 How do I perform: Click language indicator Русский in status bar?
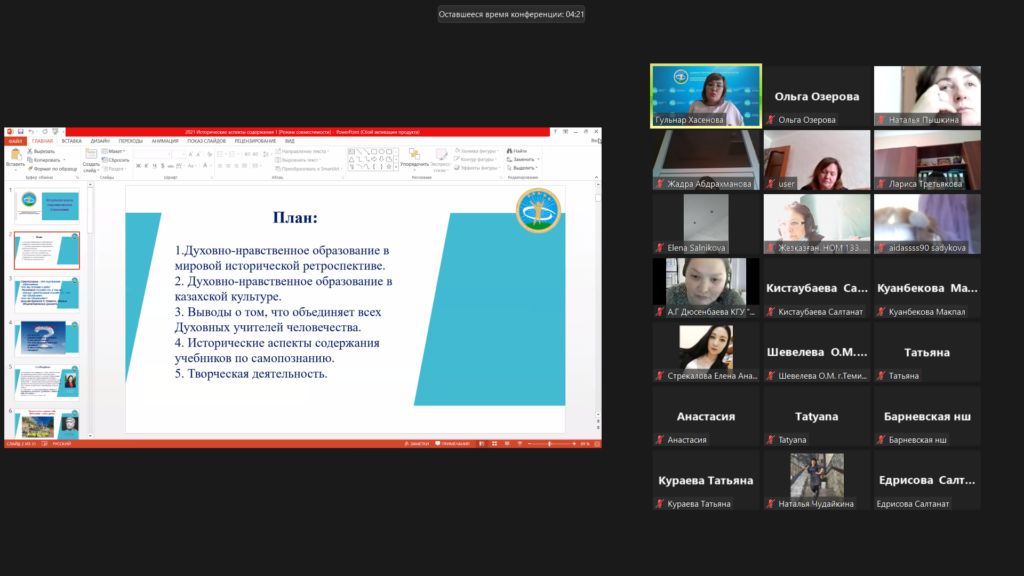tap(62, 443)
